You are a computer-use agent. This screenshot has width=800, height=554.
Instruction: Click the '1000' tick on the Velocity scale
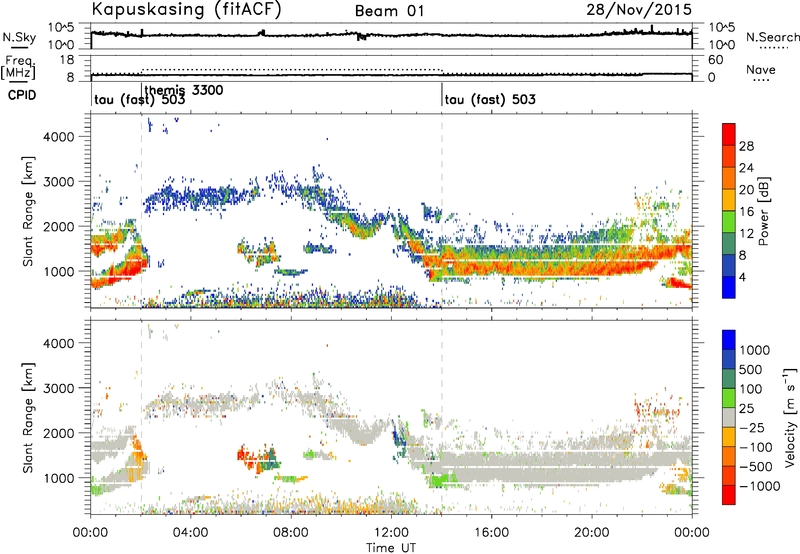754,350
